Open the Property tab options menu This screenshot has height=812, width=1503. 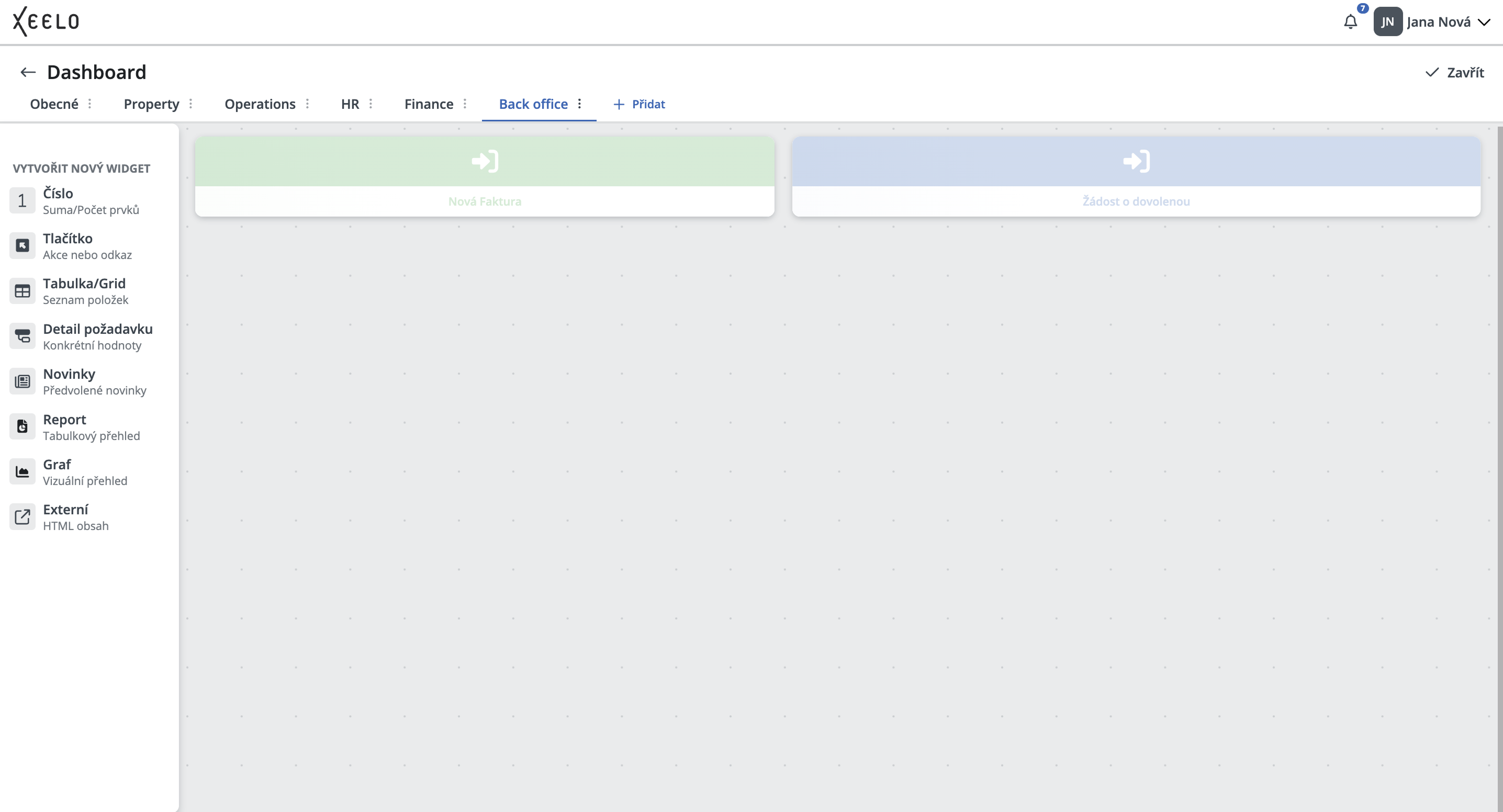coord(190,104)
